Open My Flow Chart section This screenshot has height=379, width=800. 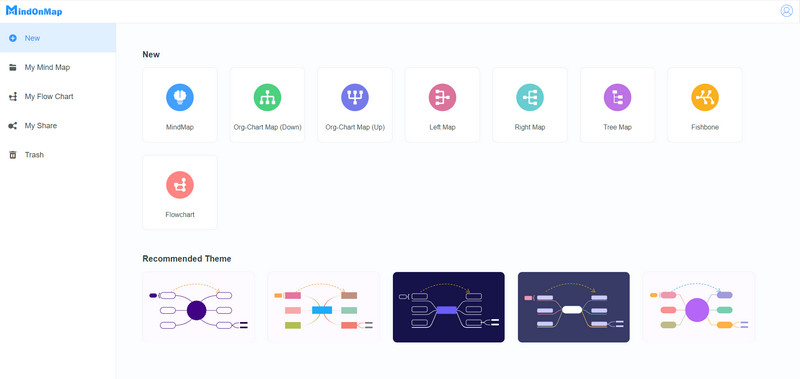(58, 96)
